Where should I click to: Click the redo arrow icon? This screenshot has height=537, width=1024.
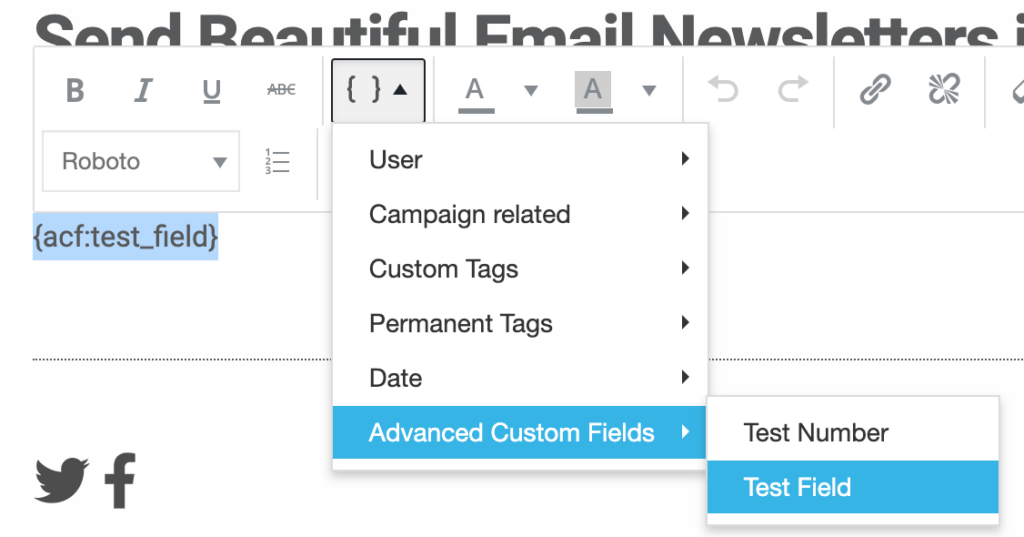[x=793, y=91]
